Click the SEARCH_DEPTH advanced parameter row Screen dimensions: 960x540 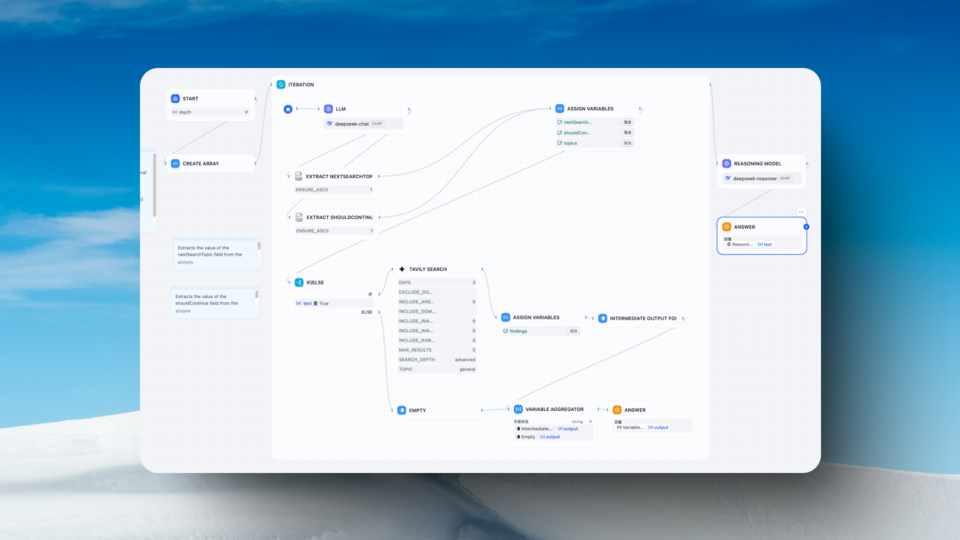[x=436, y=359]
